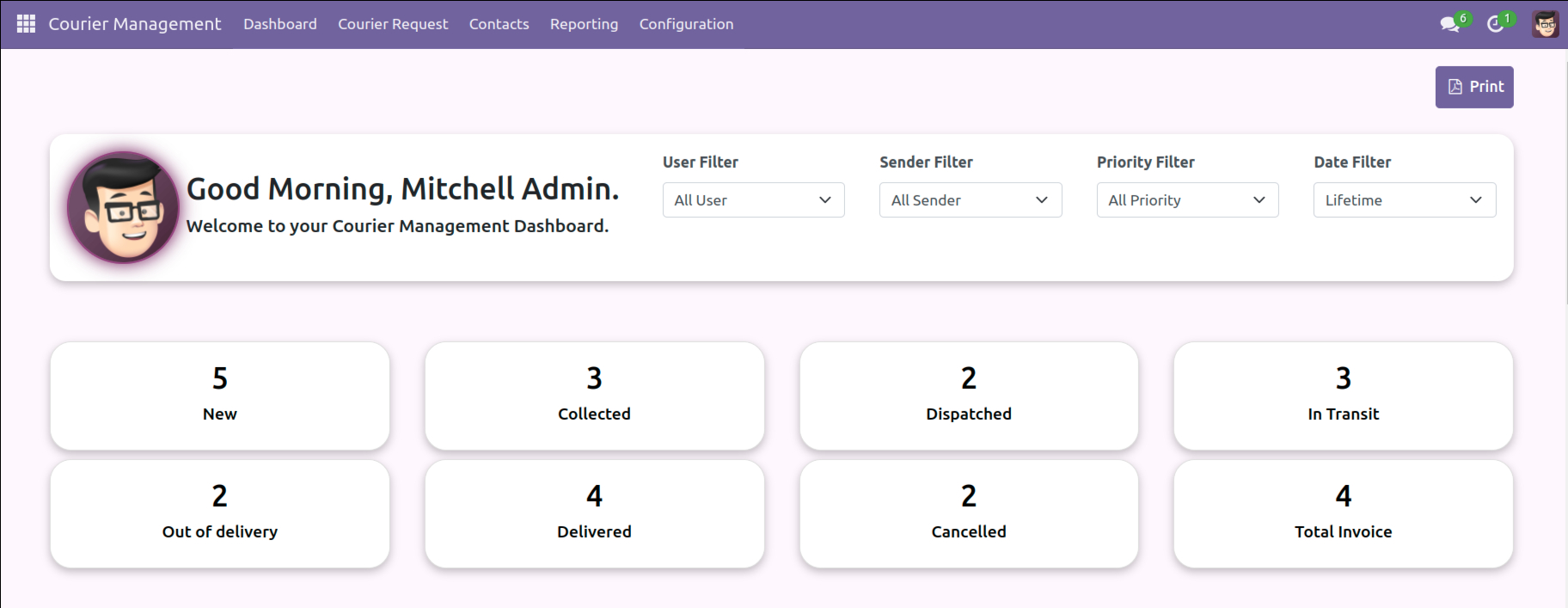
Task: Open the Dashboard menu
Action: (x=280, y=24)
